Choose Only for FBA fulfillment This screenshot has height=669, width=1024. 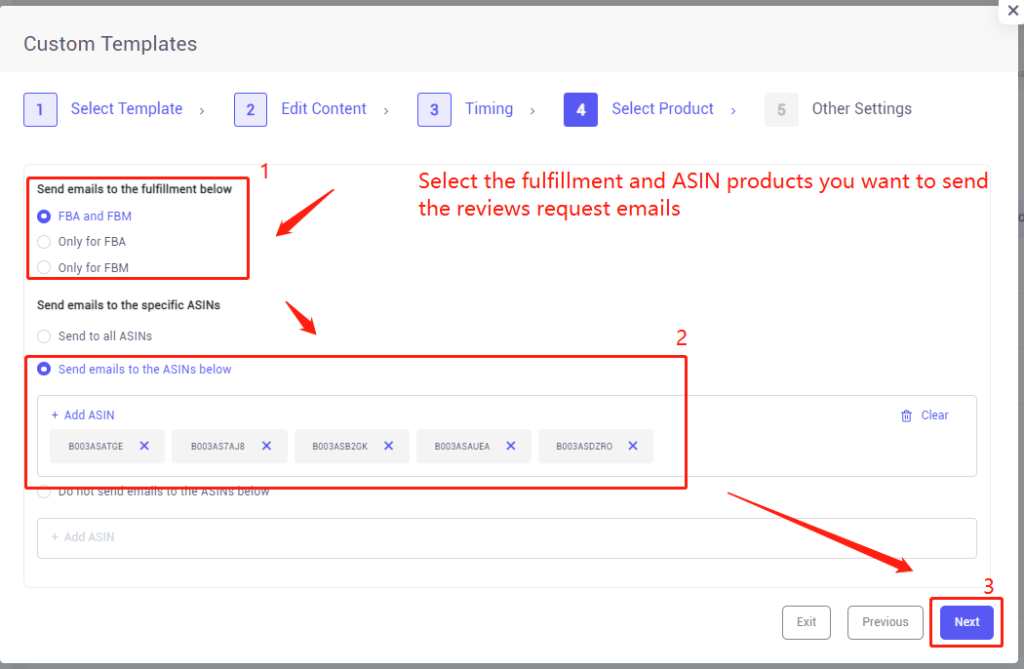point(44,242)
